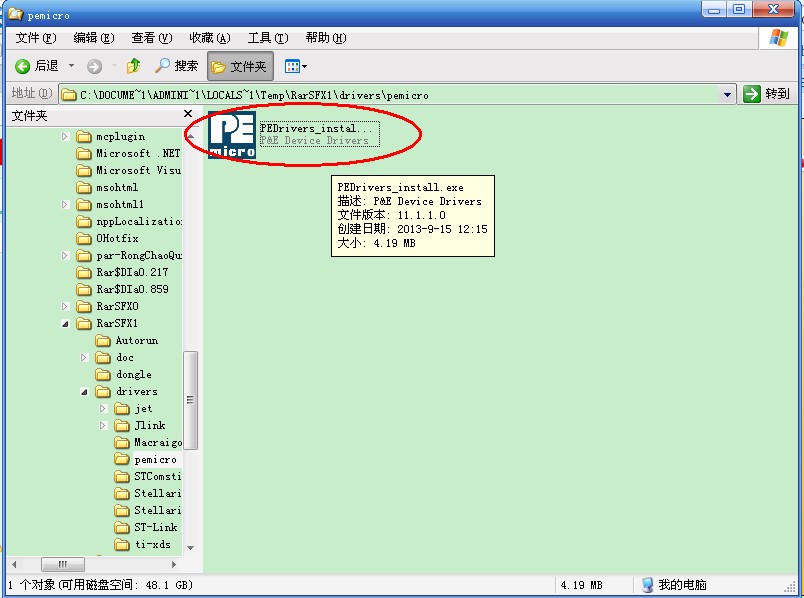Select the Rar$DIa0.217 folder icon
The height and width of the screenshot is (598, 804).
click(84, 272)
